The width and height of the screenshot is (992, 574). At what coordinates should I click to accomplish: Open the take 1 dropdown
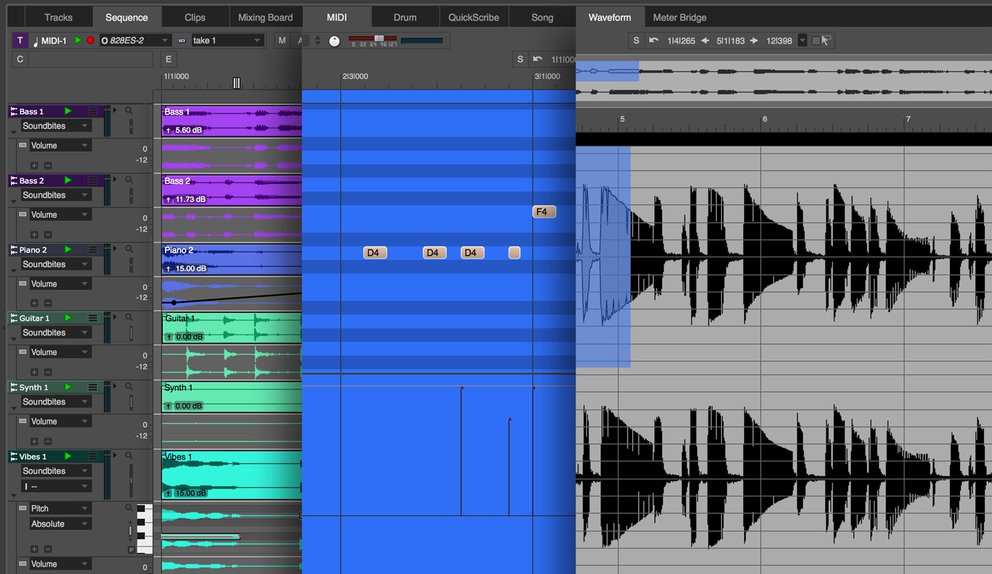(227, 40)
